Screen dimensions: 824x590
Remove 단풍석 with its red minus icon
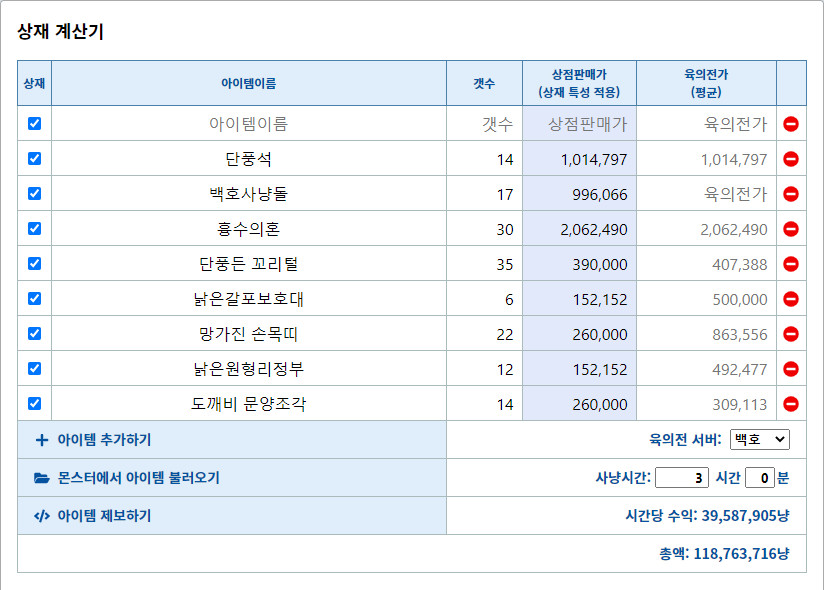(791, 158)
